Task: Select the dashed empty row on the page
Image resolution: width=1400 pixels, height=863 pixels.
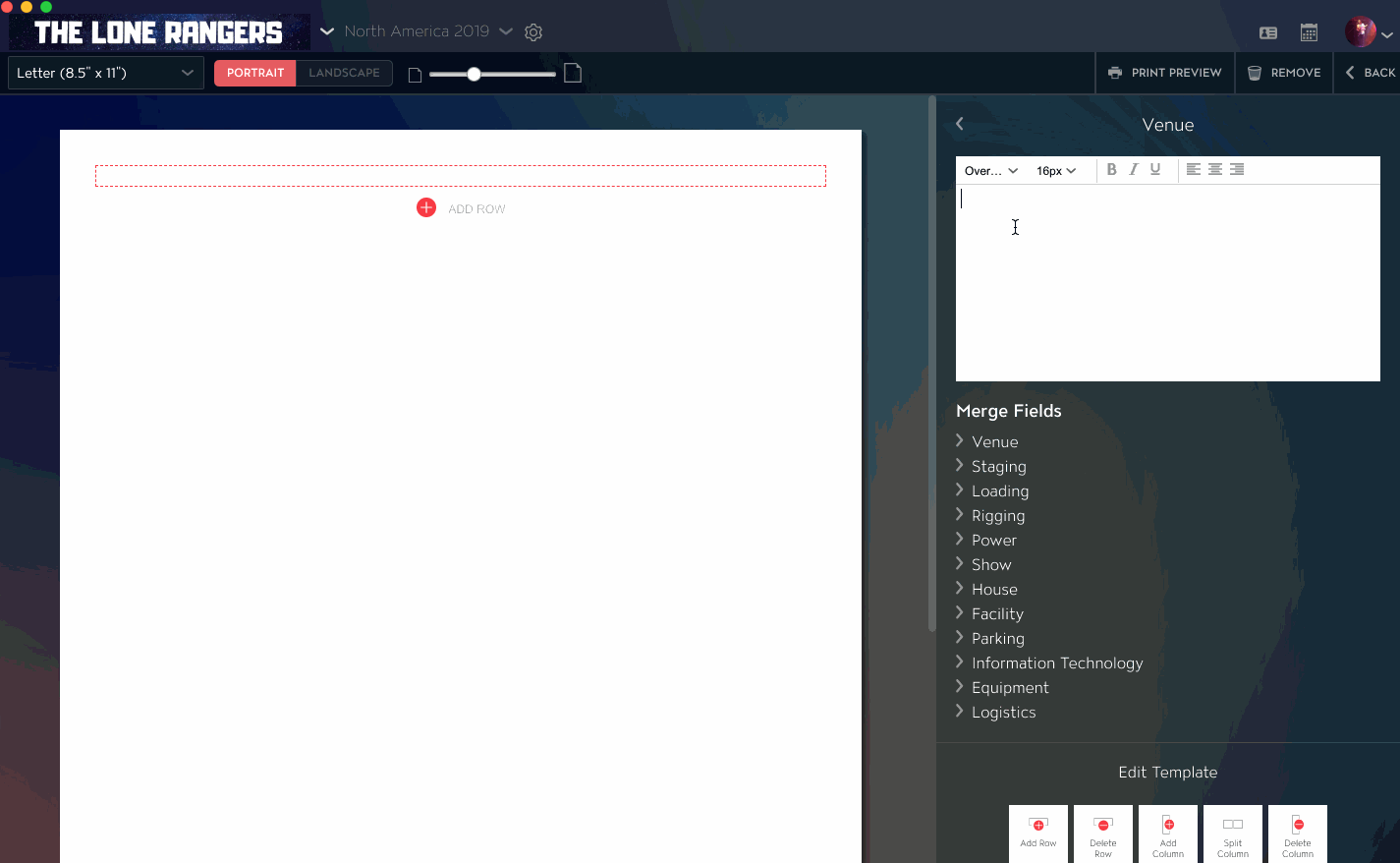Action: click(460, 176)
